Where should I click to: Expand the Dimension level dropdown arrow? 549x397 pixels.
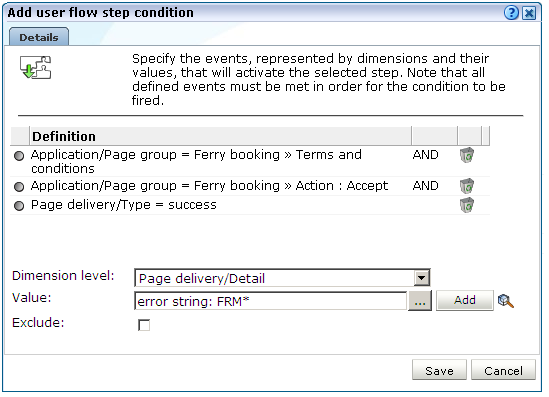pos(422,278)
